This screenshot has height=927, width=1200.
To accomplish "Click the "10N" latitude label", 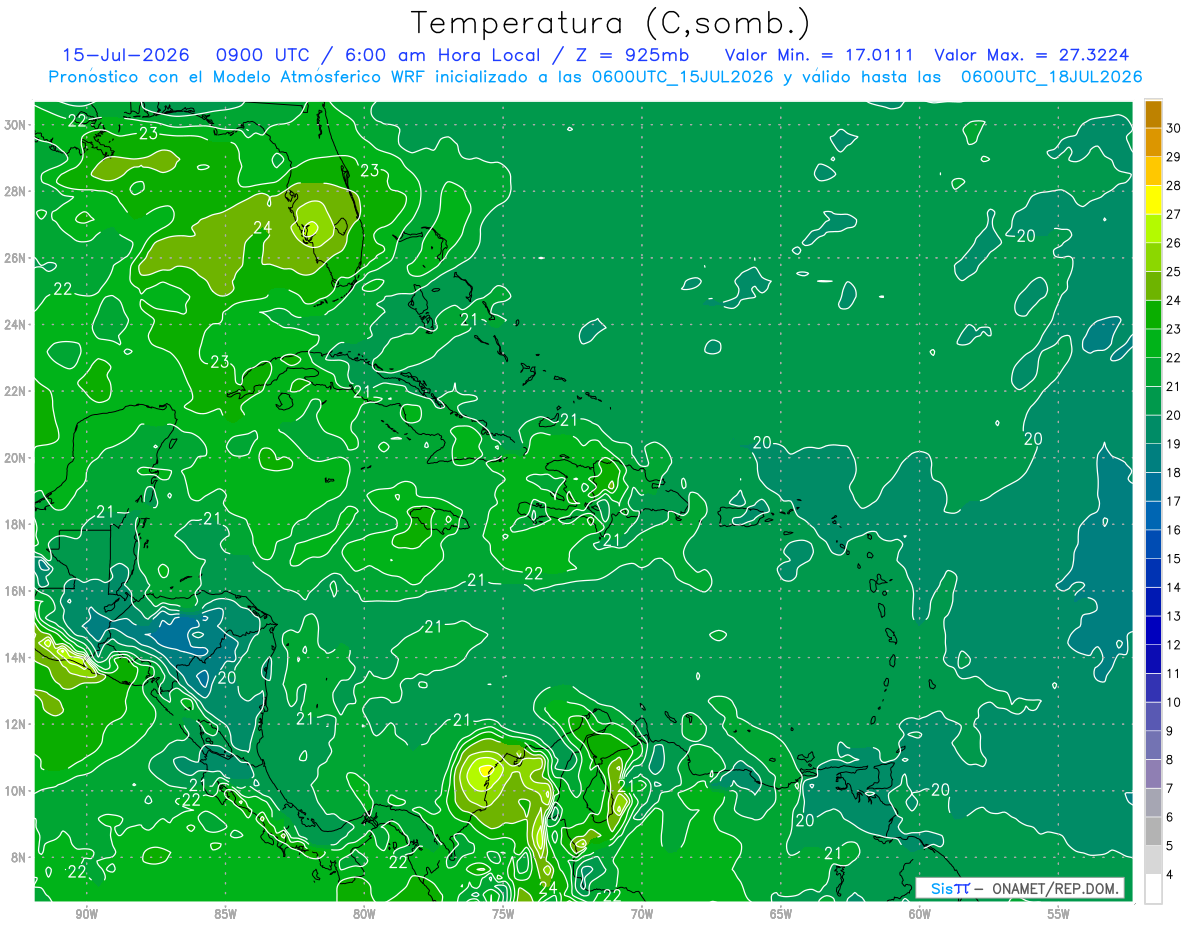I will pos(16,791).
